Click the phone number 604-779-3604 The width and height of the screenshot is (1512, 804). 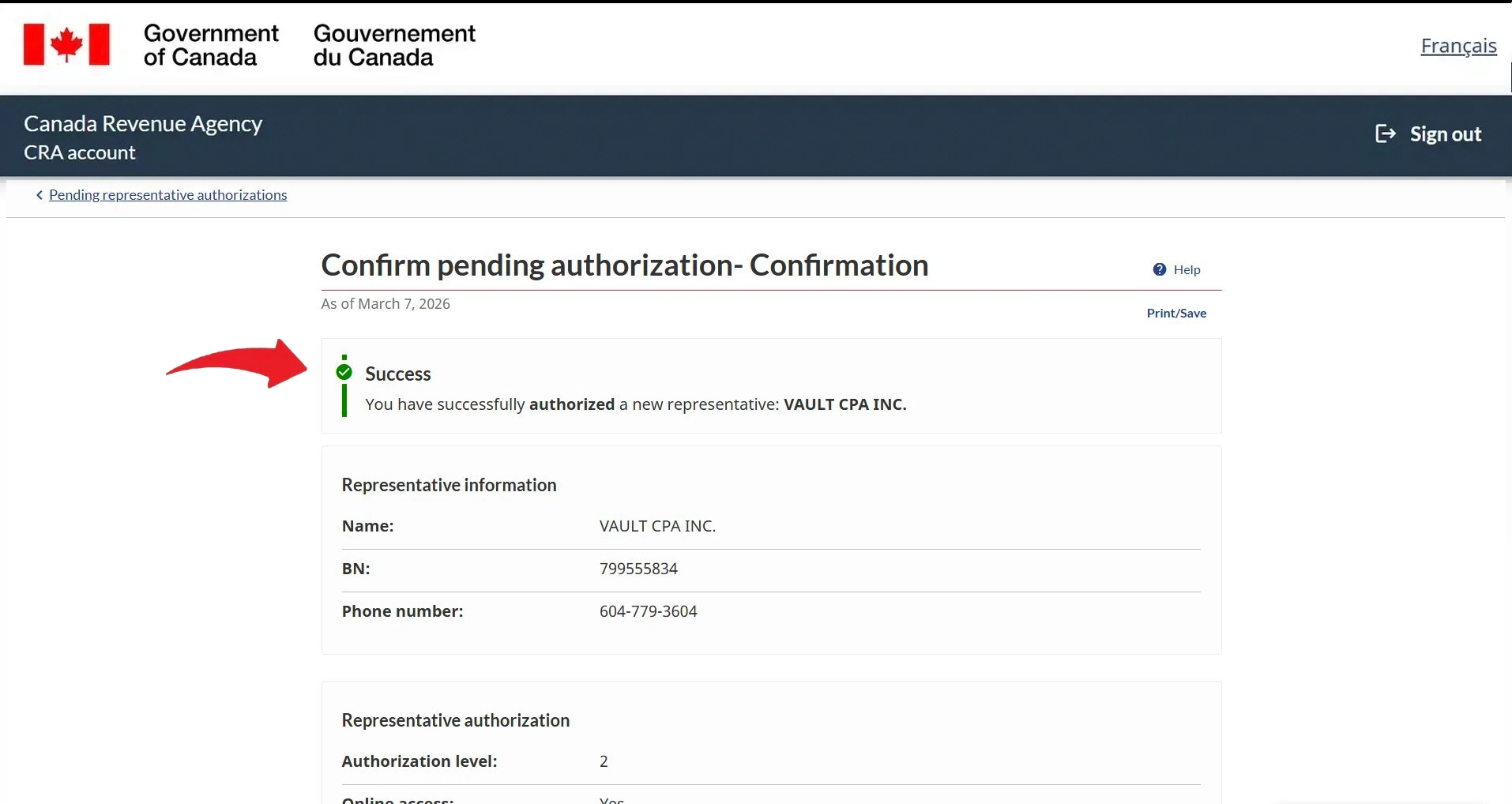648,611
